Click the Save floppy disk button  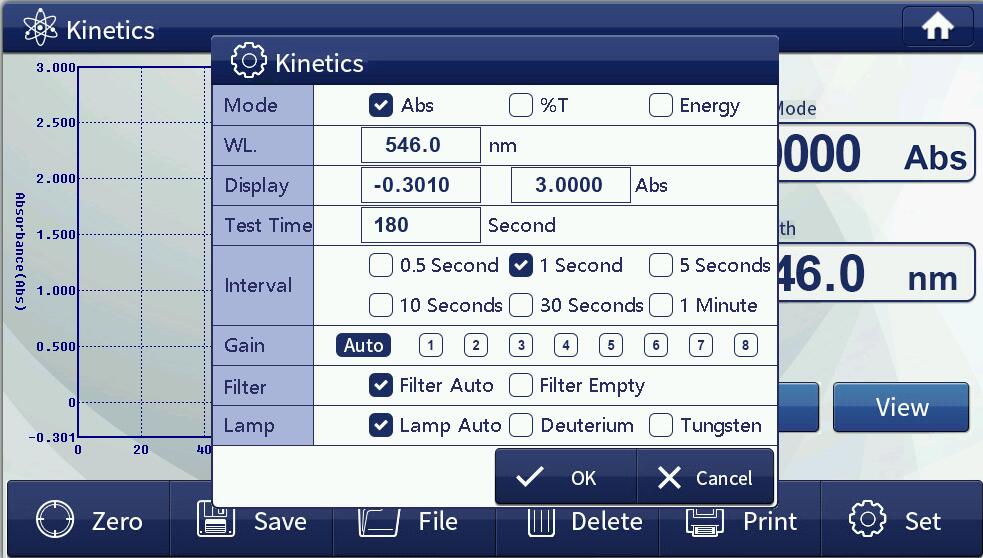[x=251, y=521]
